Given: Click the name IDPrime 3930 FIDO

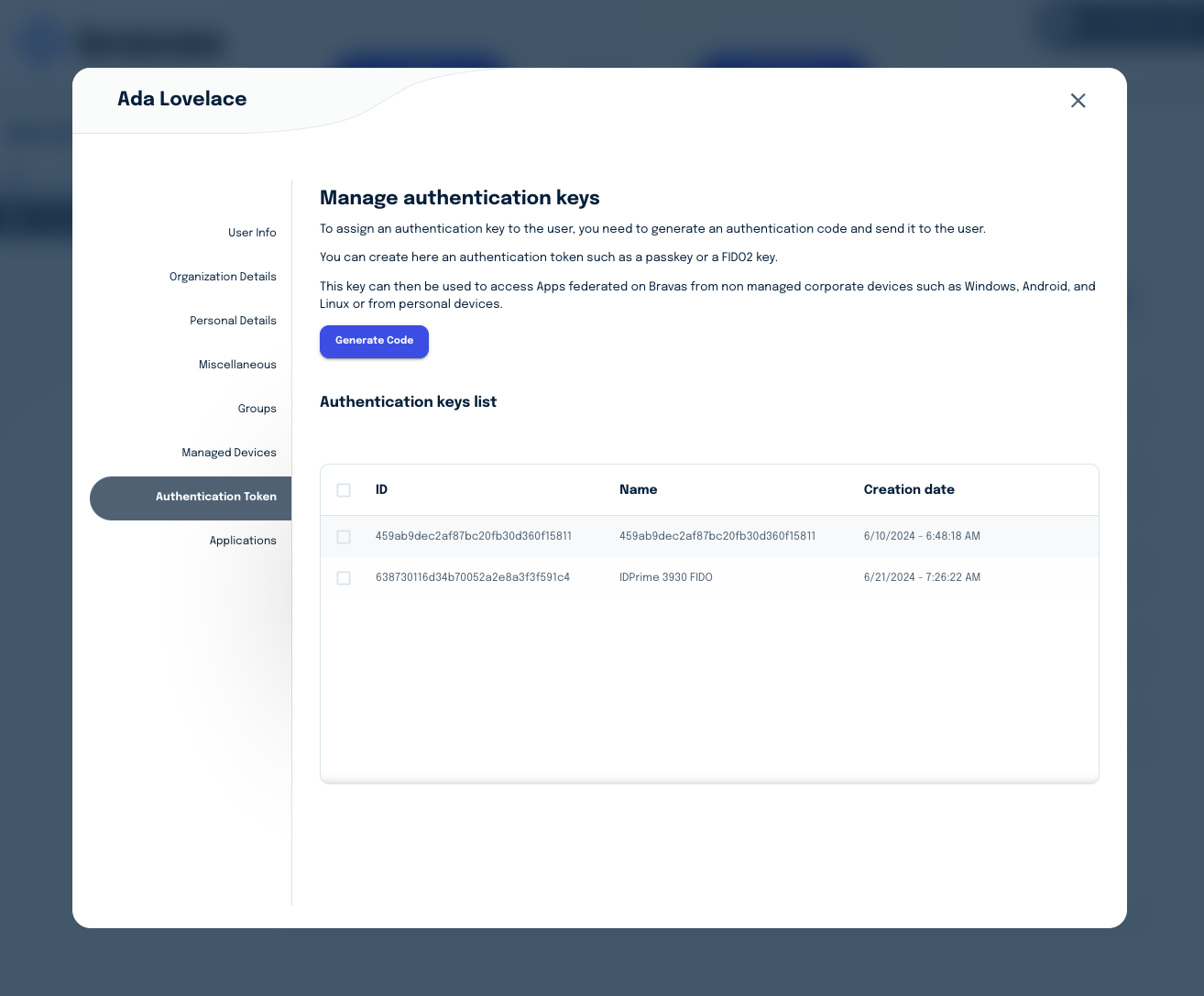Looking at the screenshot, I should point(666,577).
